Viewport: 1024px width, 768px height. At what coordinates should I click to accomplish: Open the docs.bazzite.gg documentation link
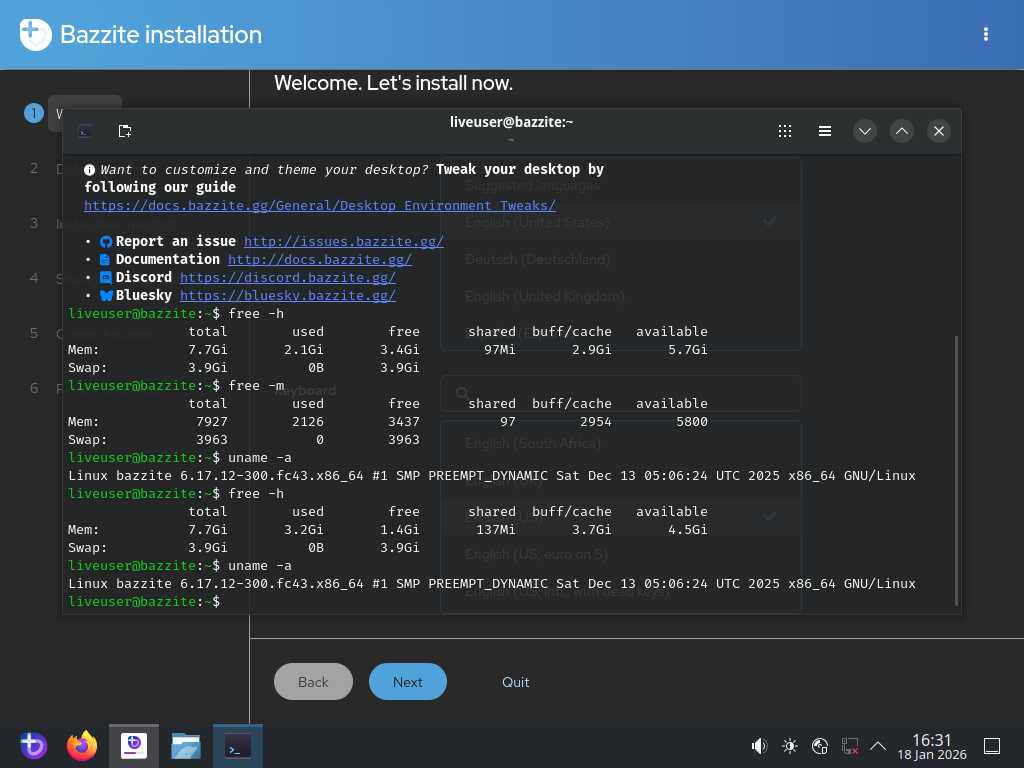pos(320,259)
